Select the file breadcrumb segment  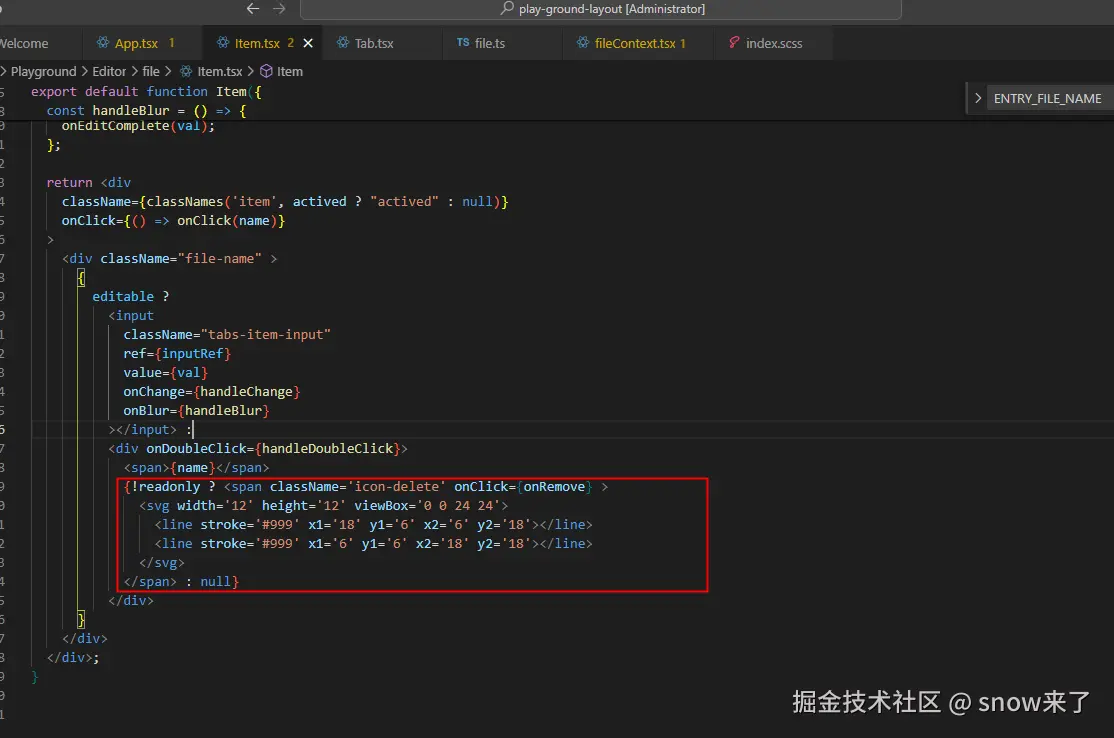click(x=151, y=72)
